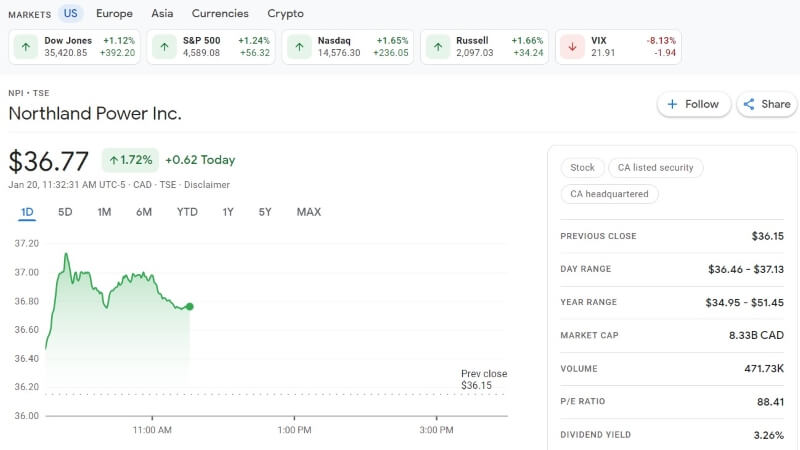Click the 1.72% change badge
The height and width of the screenshot is (450, 800).
click(130, 160)
